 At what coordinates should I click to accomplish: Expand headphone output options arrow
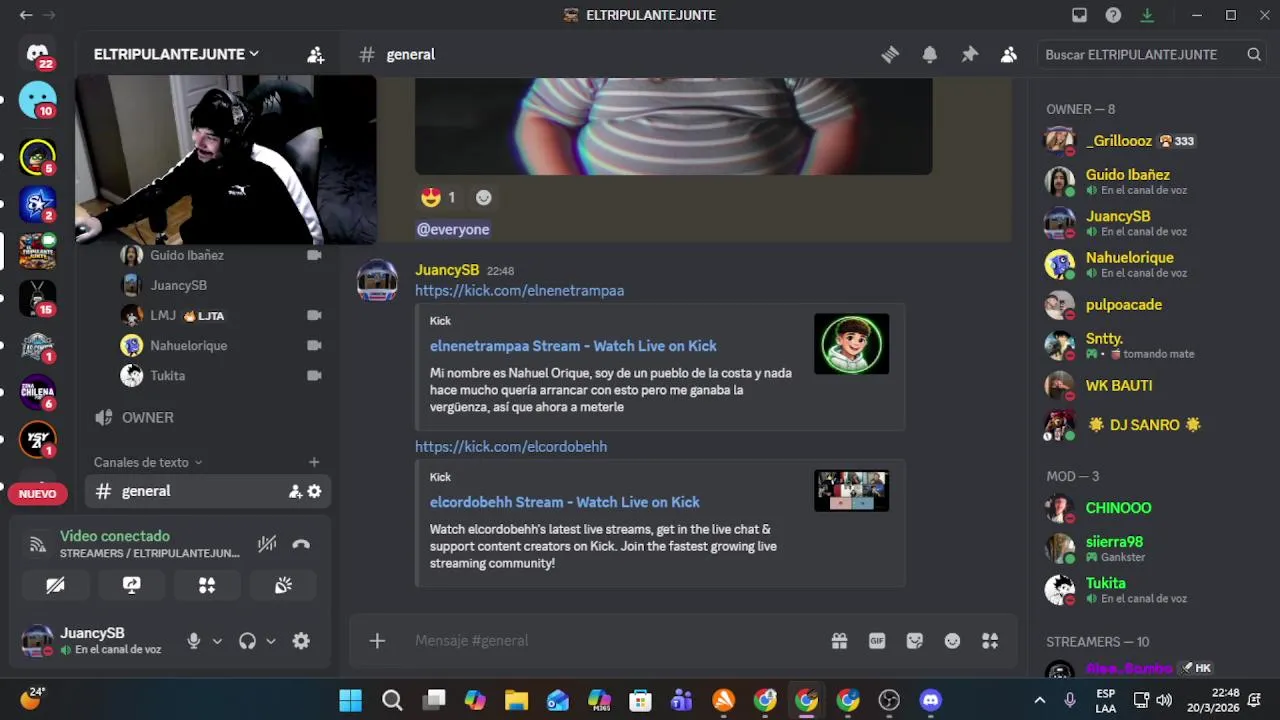pyautogui.click(x=270, y=641)
